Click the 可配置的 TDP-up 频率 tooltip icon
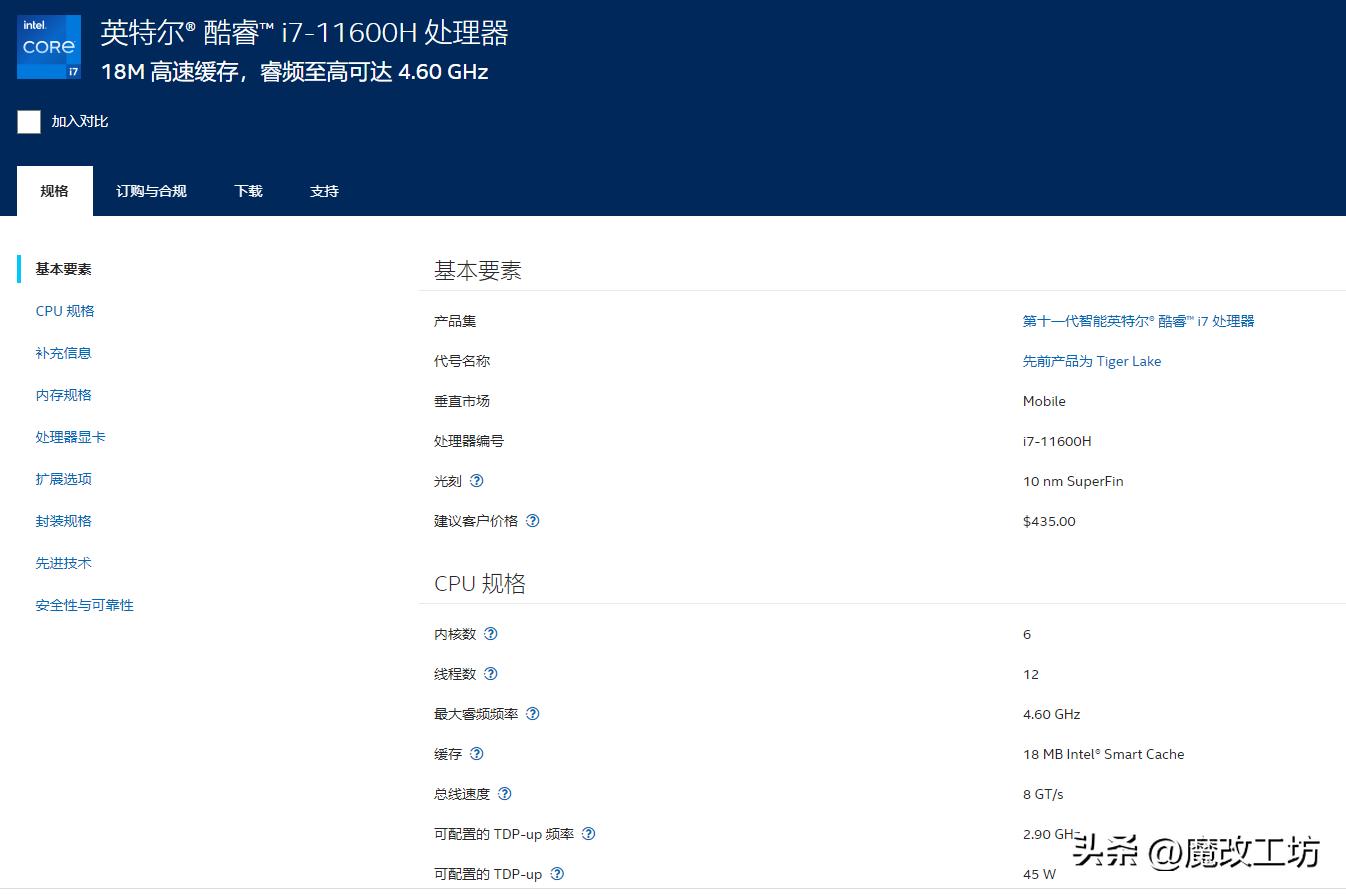The width and height of the screenshot is (1346, 894). pyautogui.click(x=588, y=833)
